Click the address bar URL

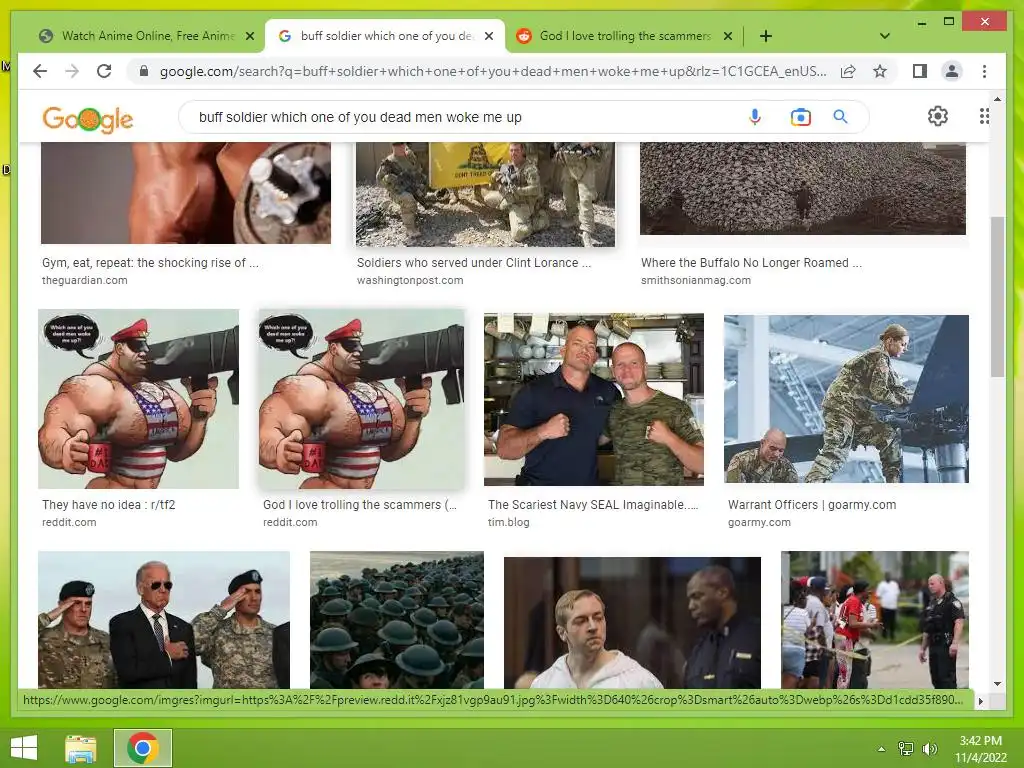click(493, 71)
